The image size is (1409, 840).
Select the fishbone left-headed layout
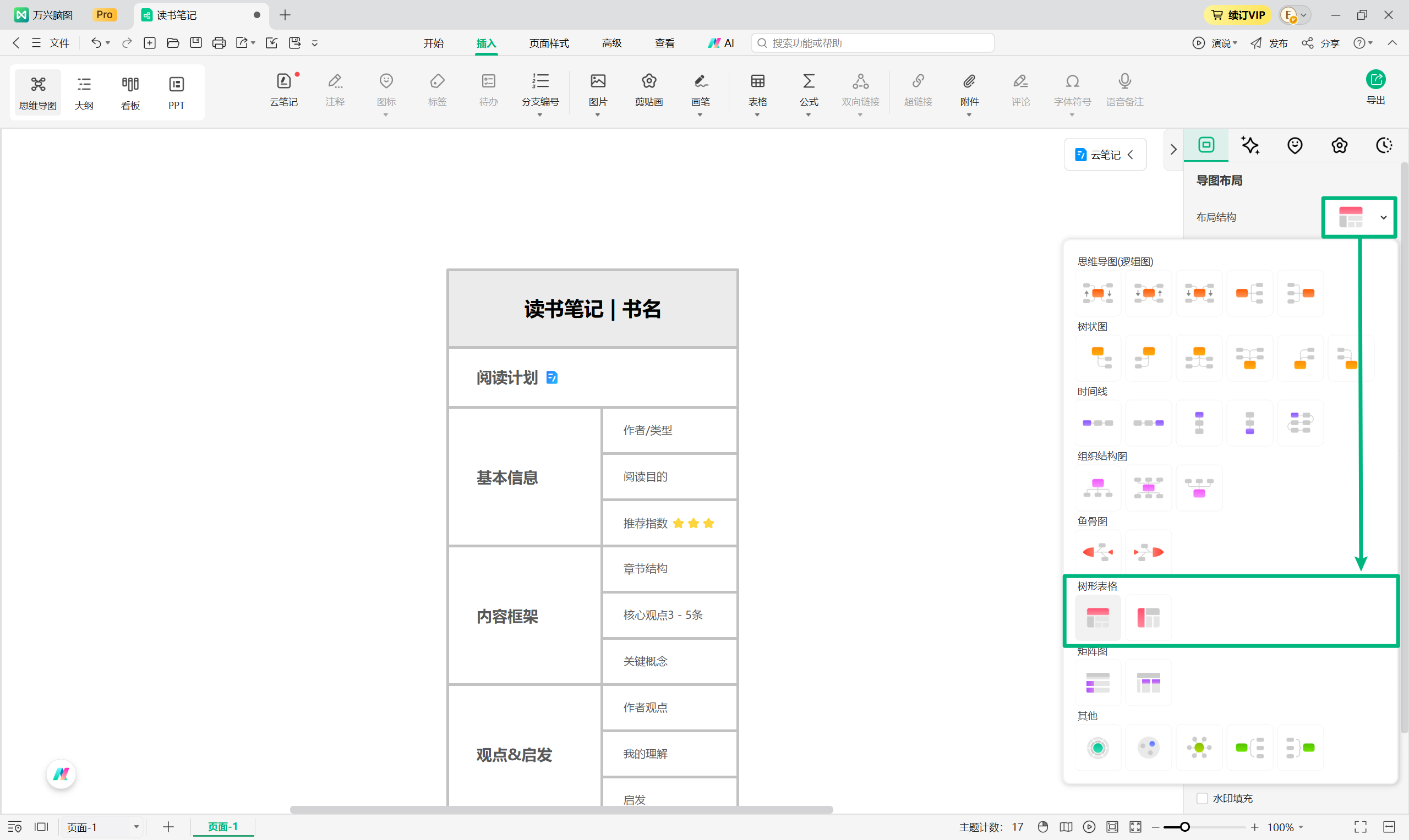click(1097, 552)
